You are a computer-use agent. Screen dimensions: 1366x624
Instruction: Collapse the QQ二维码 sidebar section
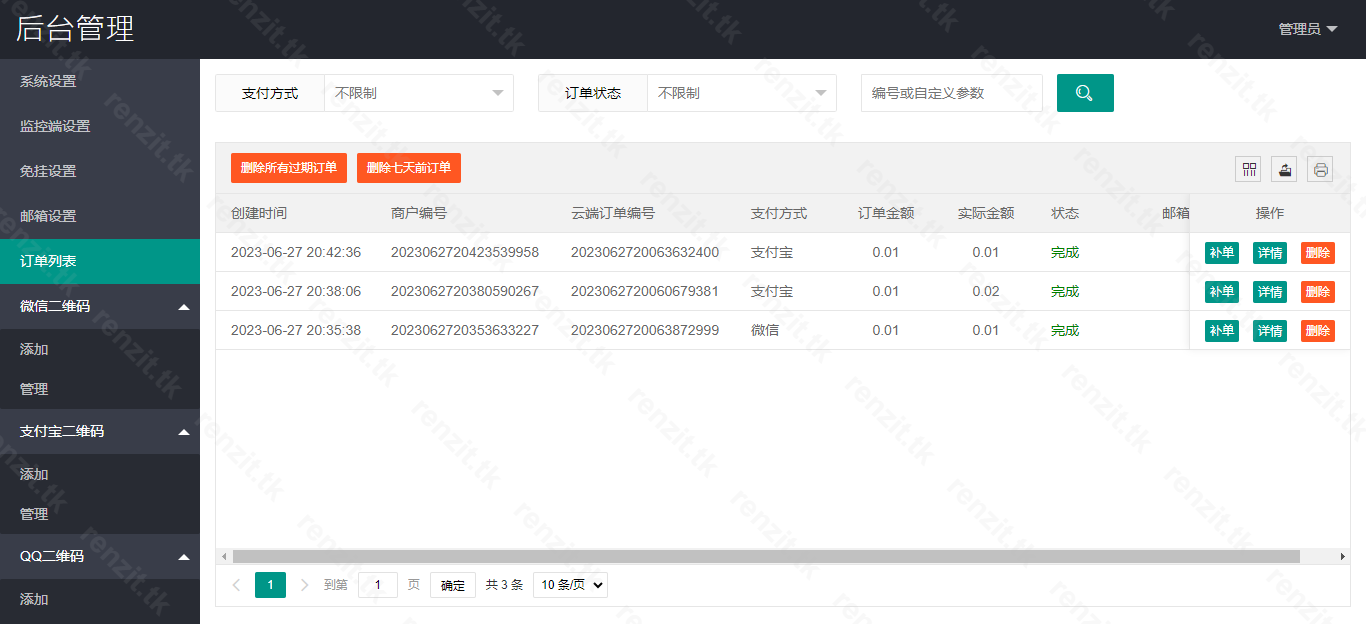(x=100, y=556)
